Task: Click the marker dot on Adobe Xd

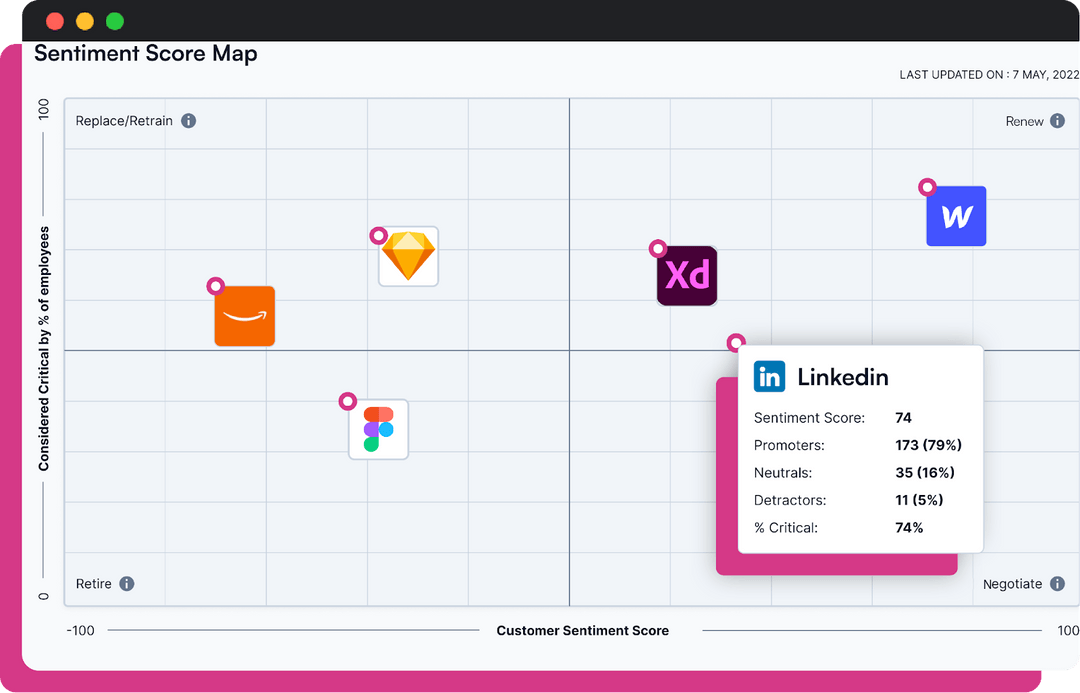Action: pos(658,248)
